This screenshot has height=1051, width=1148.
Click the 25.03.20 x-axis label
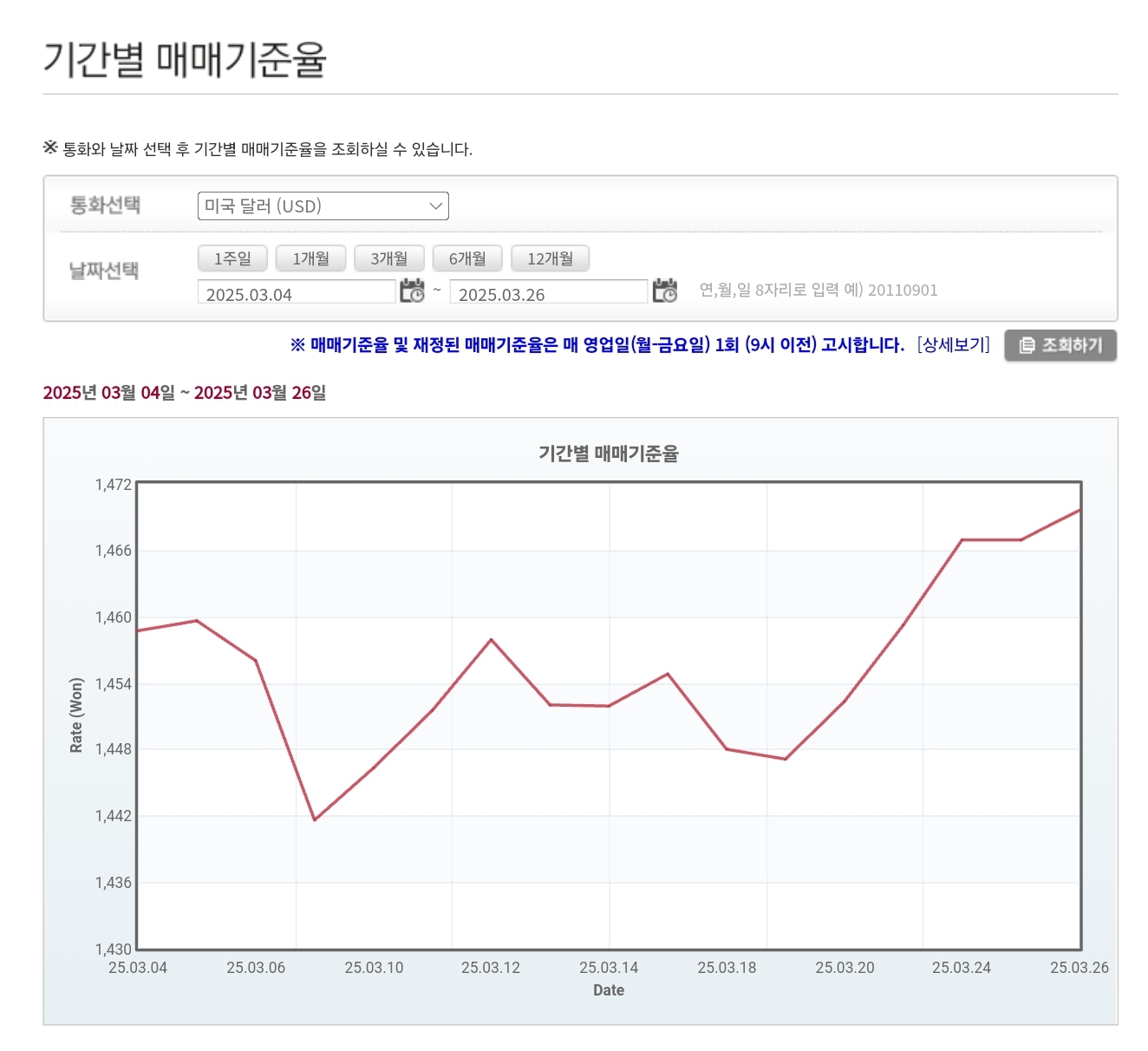click(845, 968)
